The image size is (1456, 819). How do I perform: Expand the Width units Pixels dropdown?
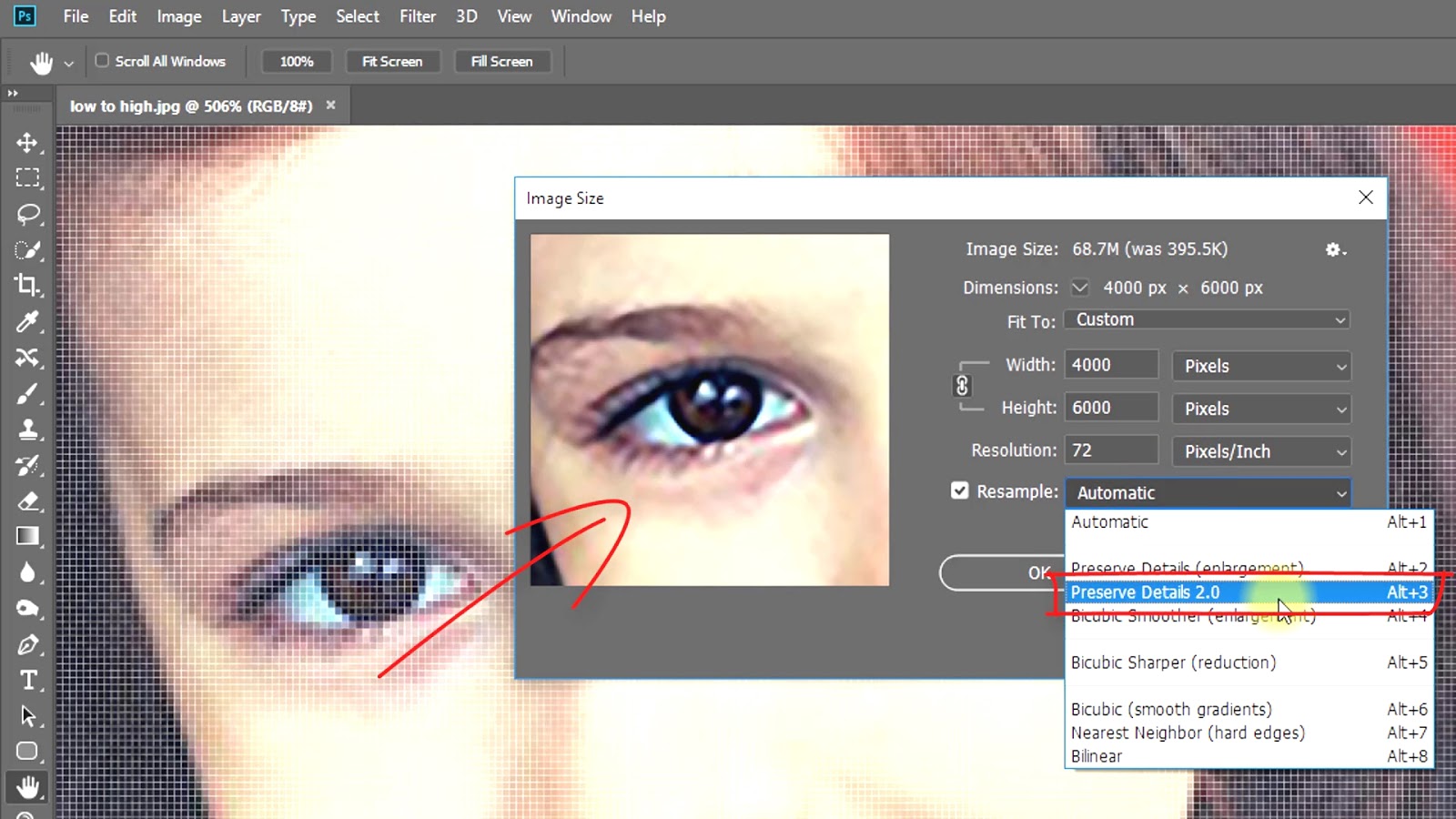click(1260, 366)
